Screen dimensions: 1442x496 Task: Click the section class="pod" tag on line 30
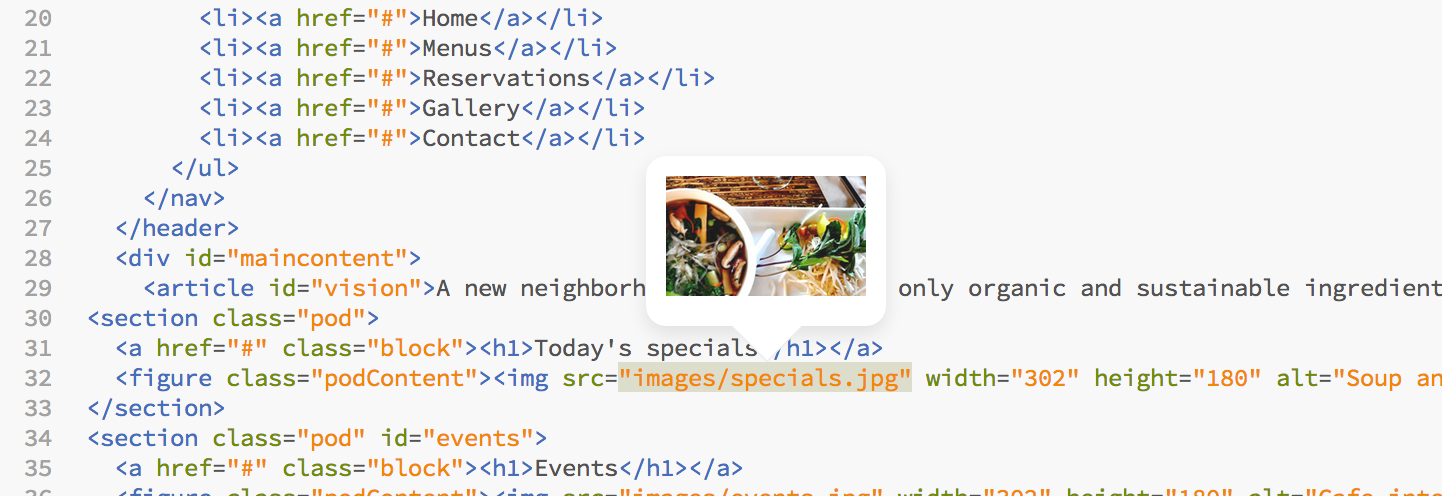pyautogui.click(x=233, y=318)
